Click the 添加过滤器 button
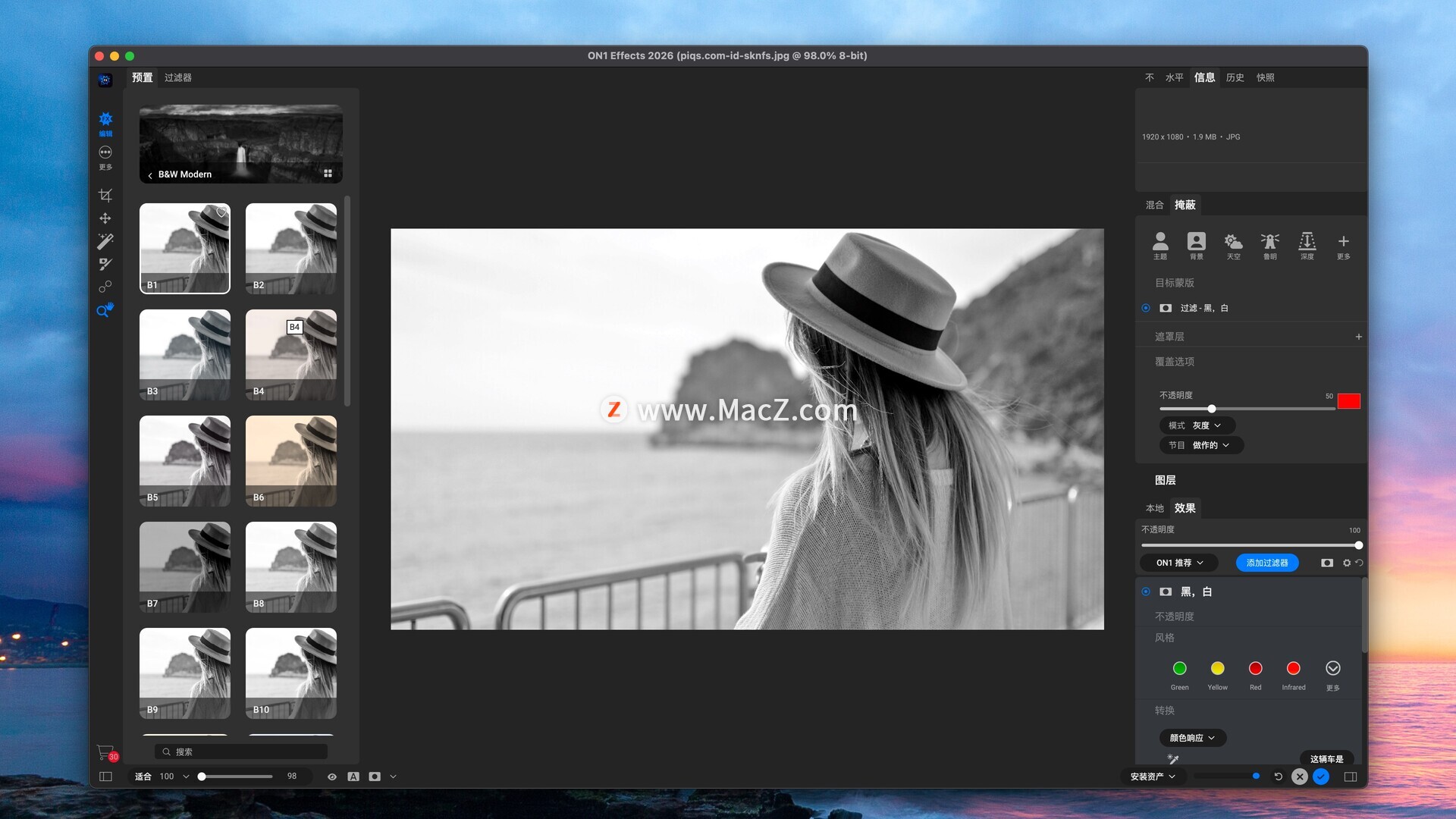 (1266, 563)
